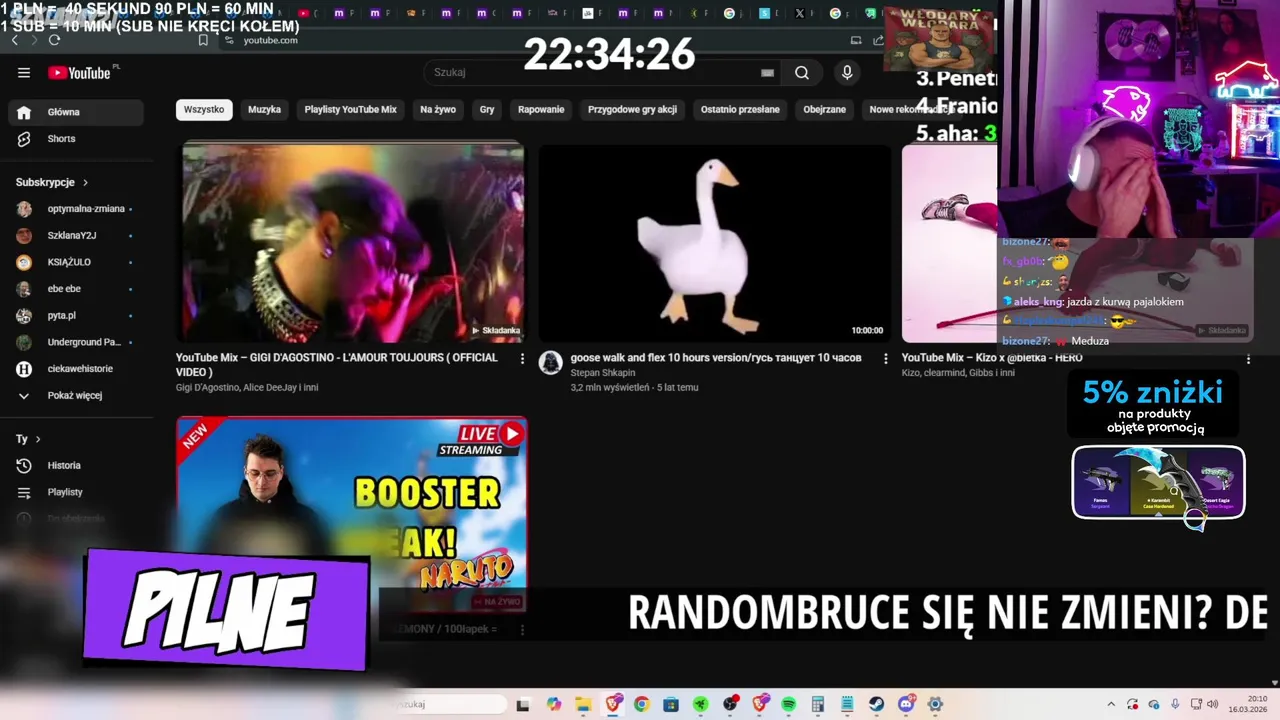Select the Gry filter chip

(x=487, y=109)
